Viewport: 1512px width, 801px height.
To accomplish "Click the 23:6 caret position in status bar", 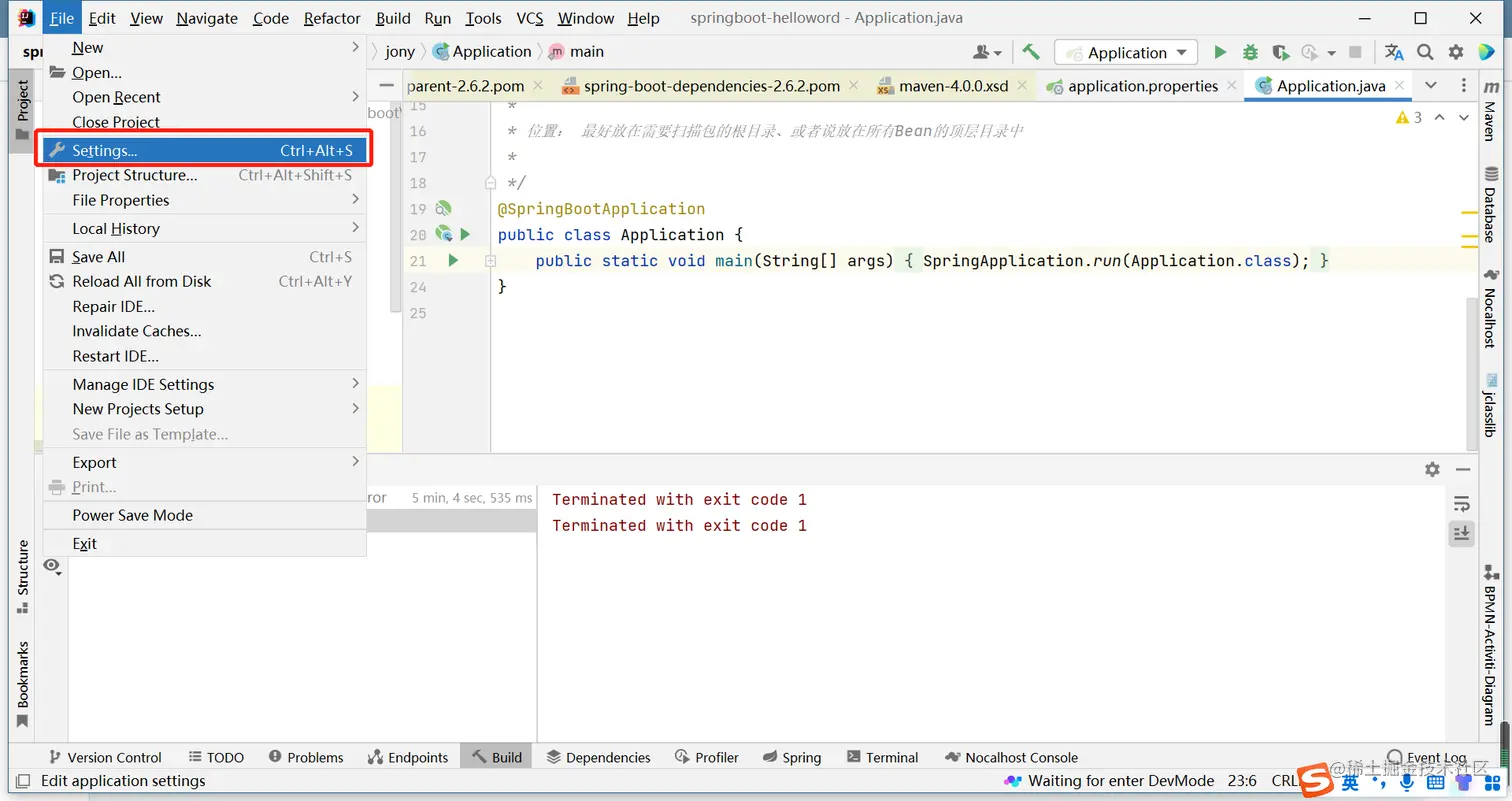I will point(1240,781).
